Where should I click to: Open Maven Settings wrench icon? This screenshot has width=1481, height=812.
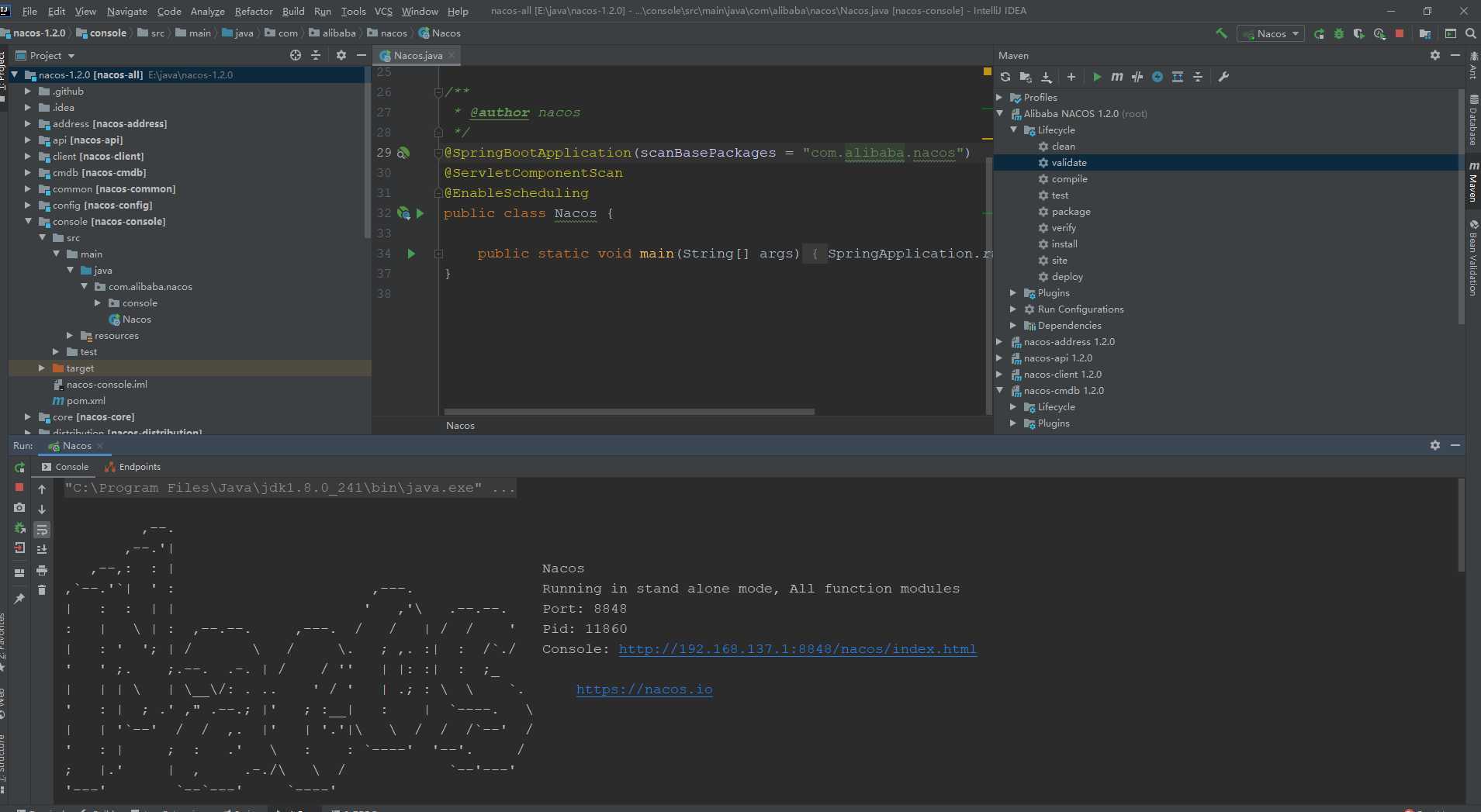tap(1223, 77)
